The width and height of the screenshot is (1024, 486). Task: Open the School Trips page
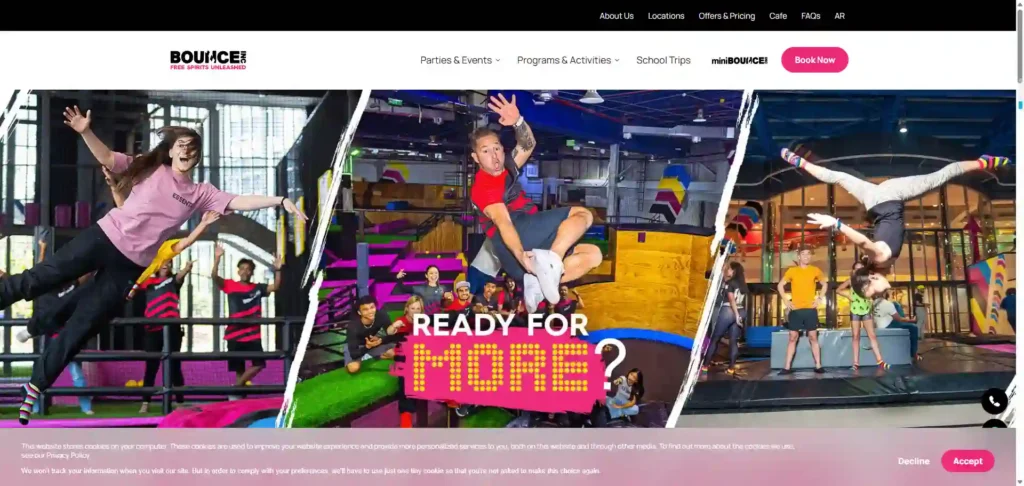[663, 60]
